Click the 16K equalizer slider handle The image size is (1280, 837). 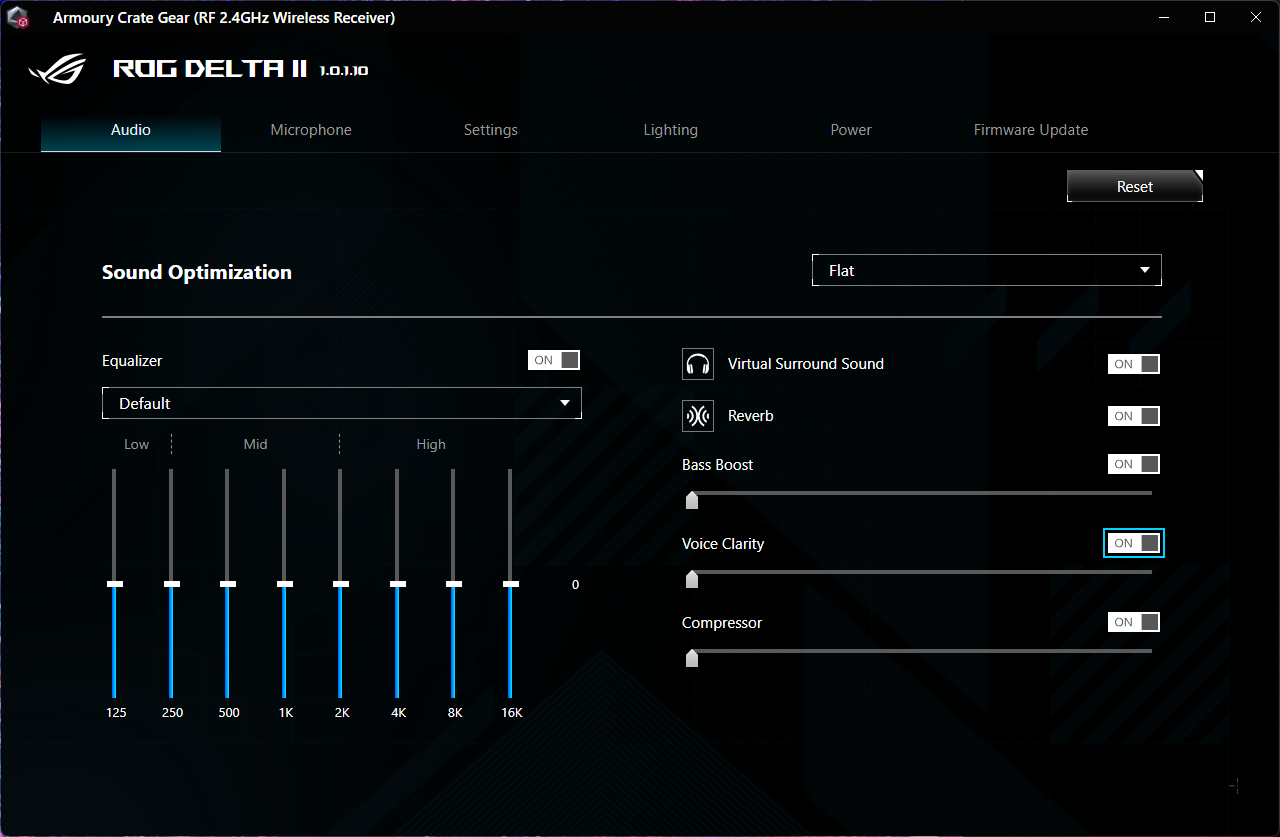point(511,583)
